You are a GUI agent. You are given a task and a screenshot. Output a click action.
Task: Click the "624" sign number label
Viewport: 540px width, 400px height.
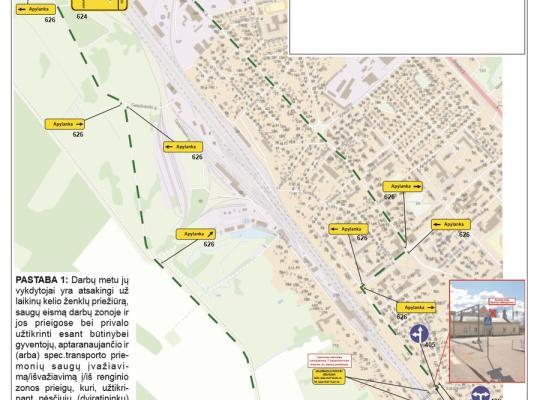point(82,17)
